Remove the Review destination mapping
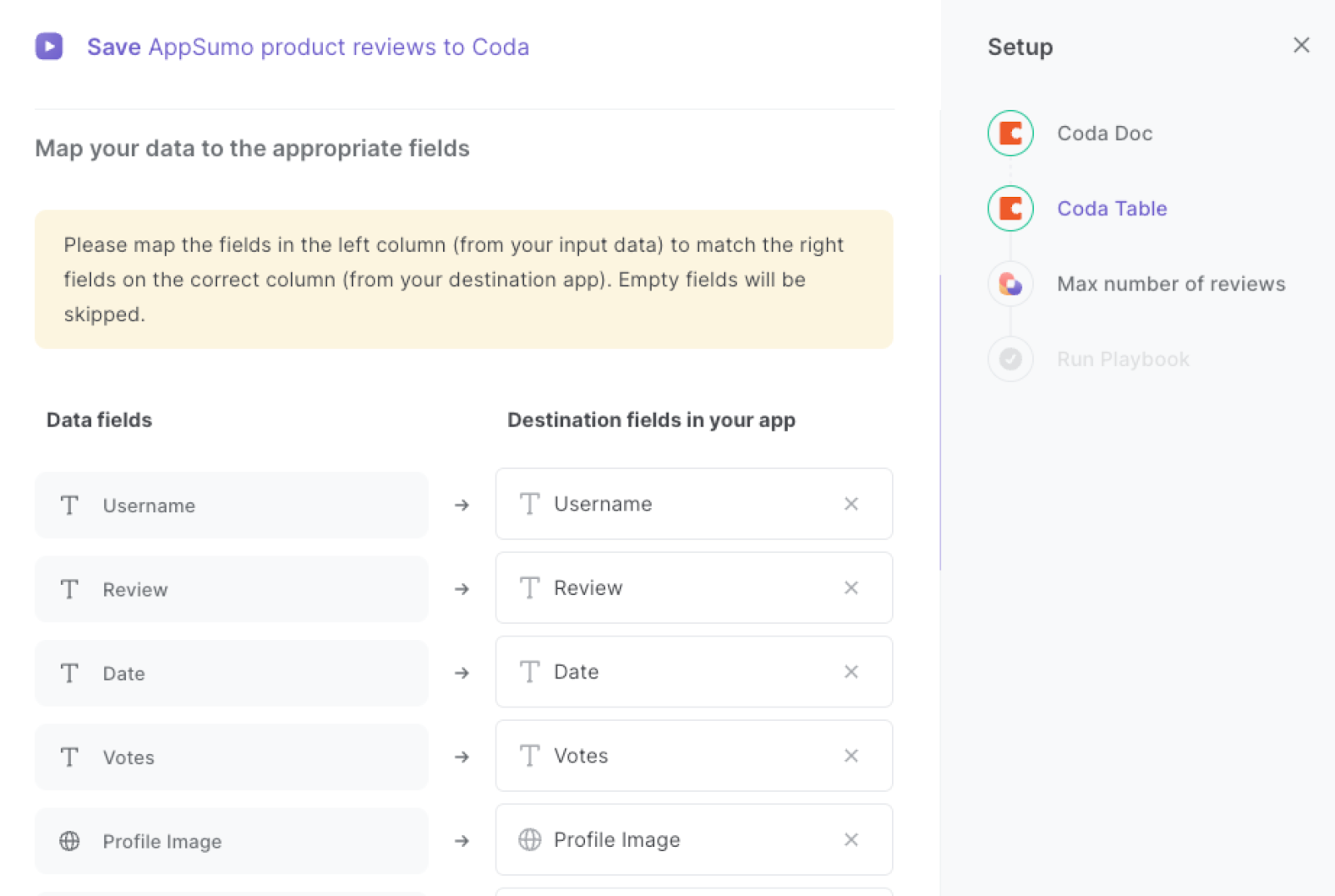Viewport: 1335px width, 896px height. tap(851, 588)
